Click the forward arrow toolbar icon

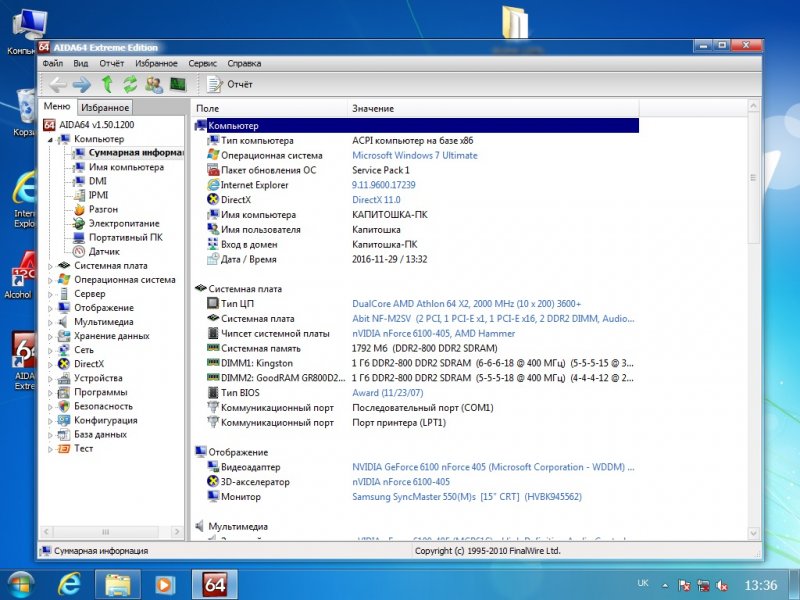pyautogui.click(x=82, y=84)
